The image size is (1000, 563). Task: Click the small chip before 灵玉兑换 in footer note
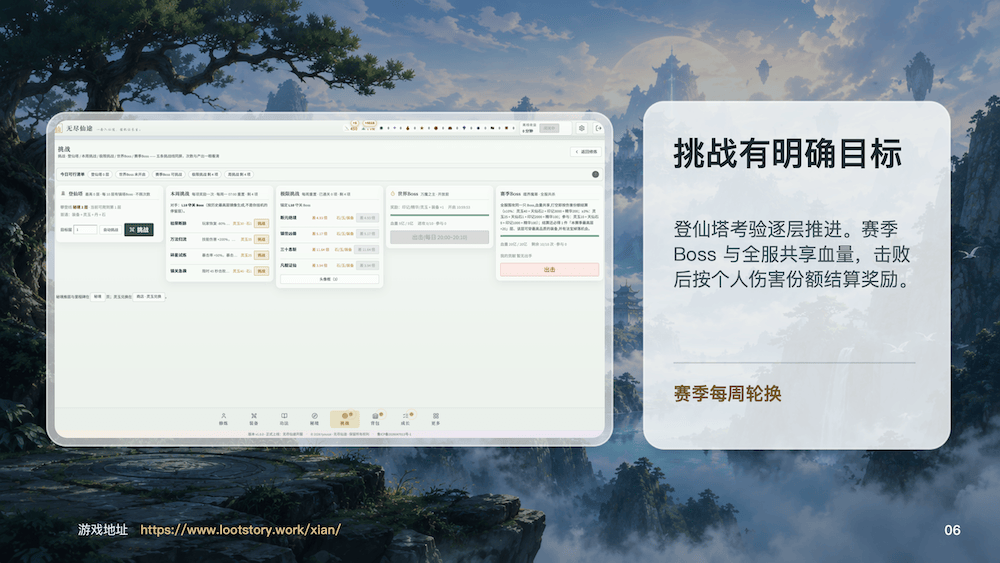(x=98, y=296)
